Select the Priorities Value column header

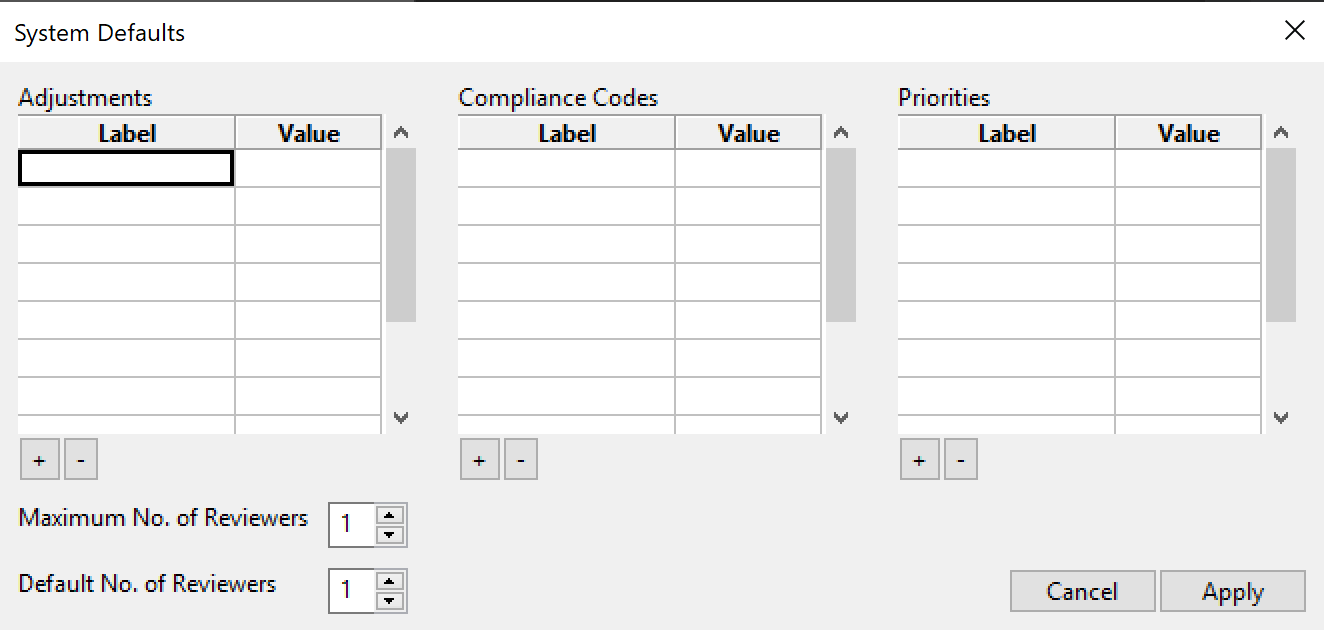(1188, 133)
